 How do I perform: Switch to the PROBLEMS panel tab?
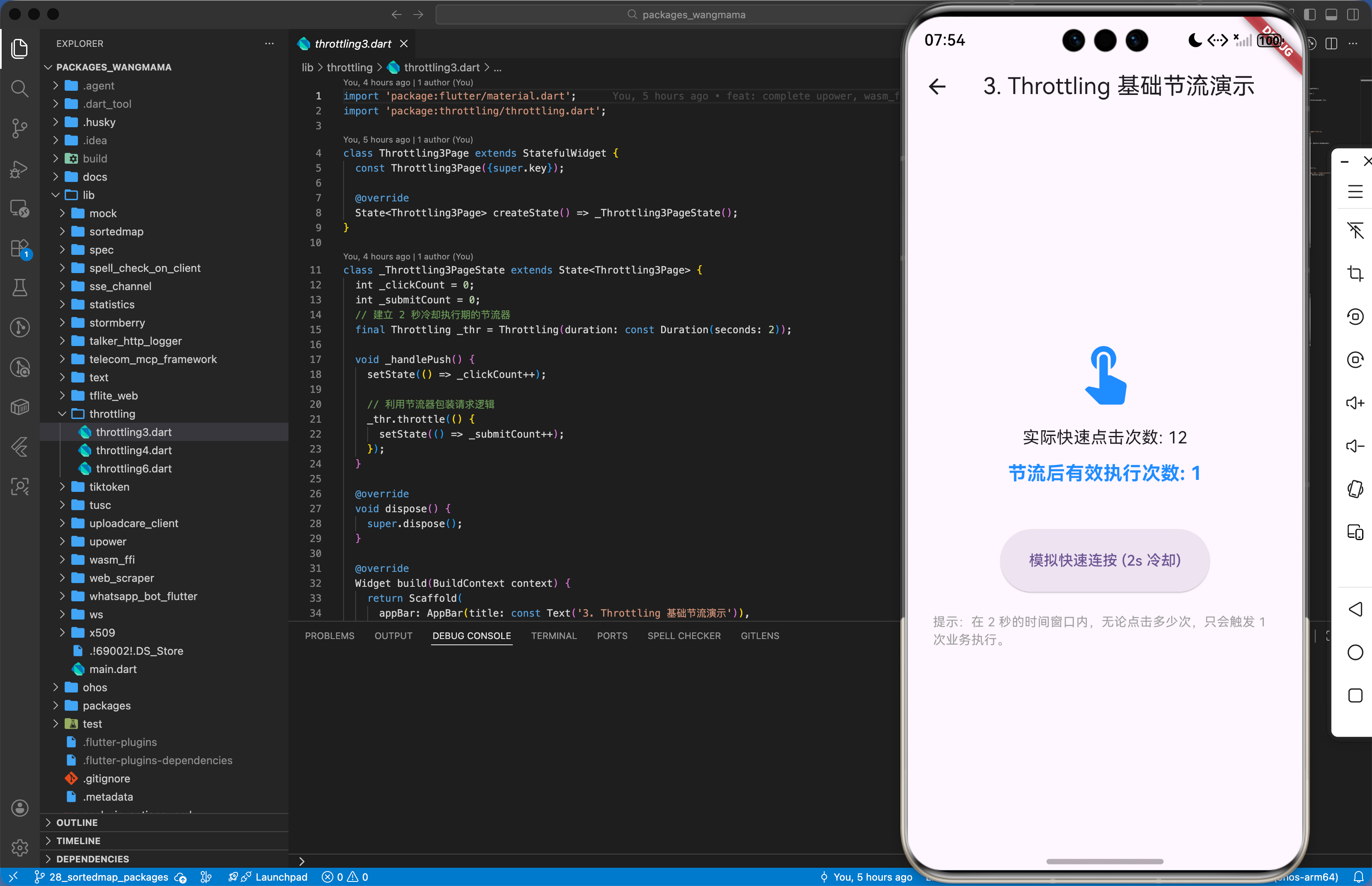pos(329,636)
